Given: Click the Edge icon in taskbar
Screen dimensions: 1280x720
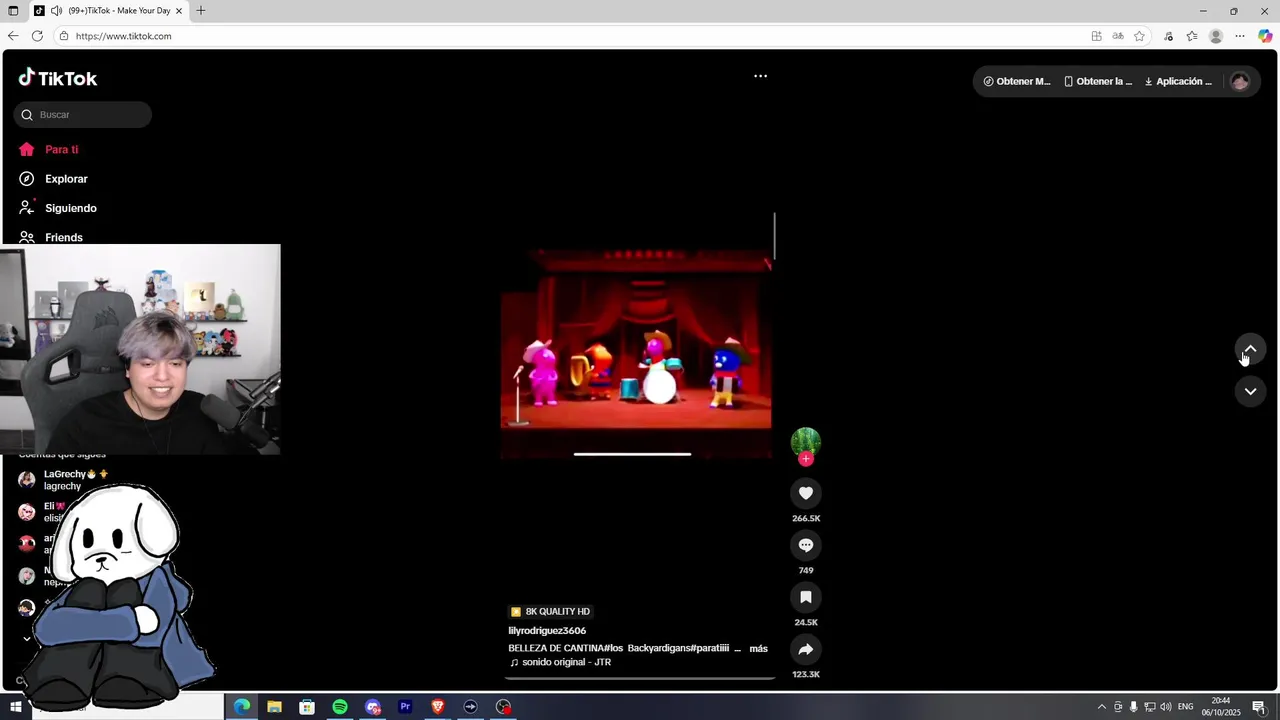Looking at the screenshot, I should pyautogui.click(x=242, y=707).
